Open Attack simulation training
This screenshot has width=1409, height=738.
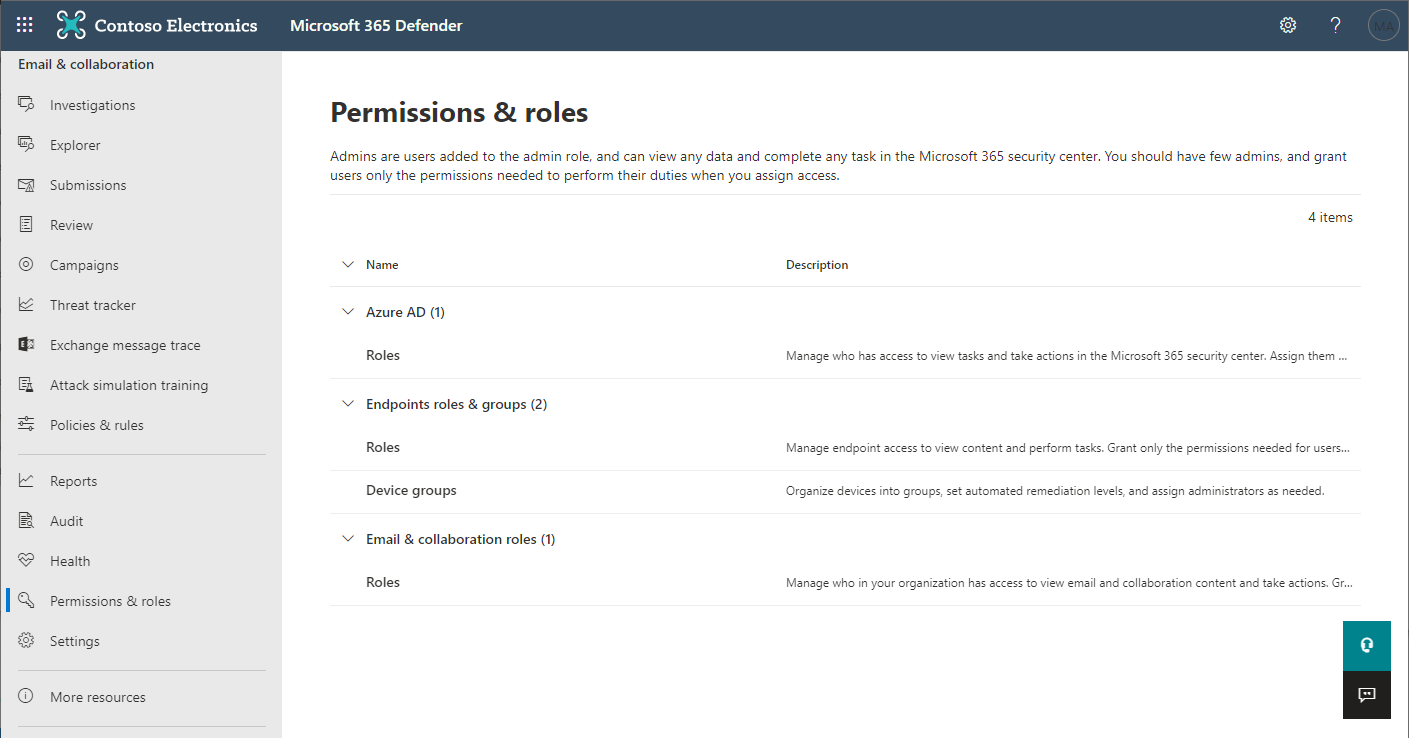tap(129, 385)
